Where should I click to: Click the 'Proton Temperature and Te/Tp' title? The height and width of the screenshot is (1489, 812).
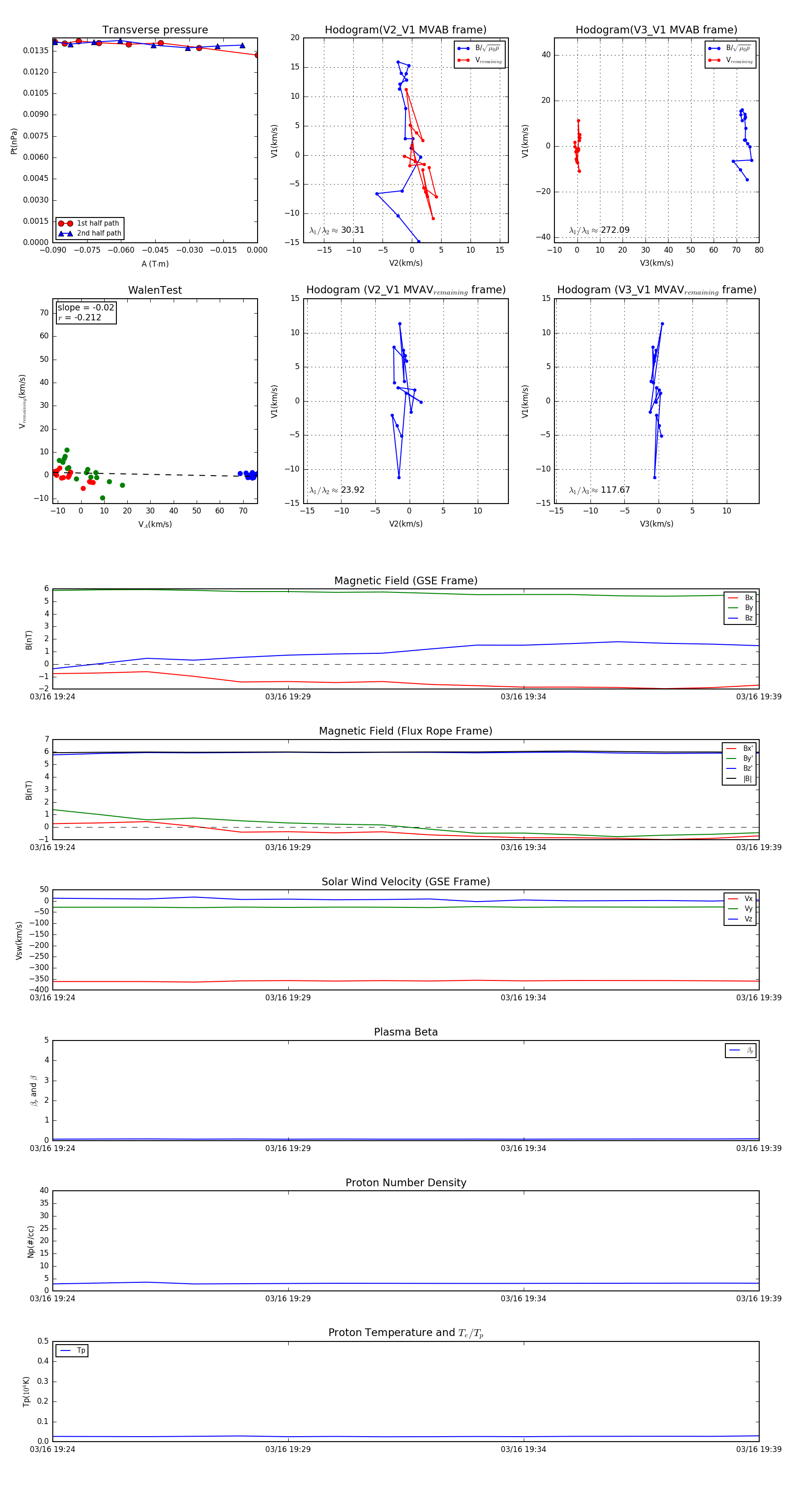406,1333
